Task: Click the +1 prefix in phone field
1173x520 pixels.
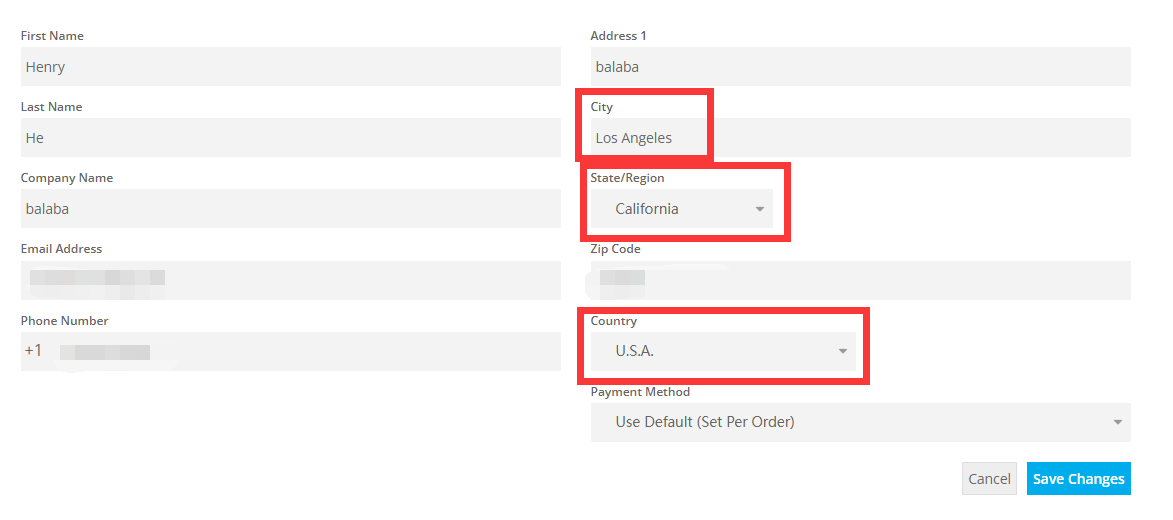Action: pyautogui.click(x=34, y=351)
